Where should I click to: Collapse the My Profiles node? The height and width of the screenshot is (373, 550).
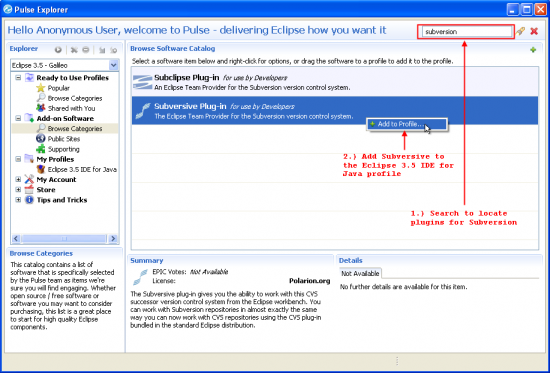pos(18,159)
